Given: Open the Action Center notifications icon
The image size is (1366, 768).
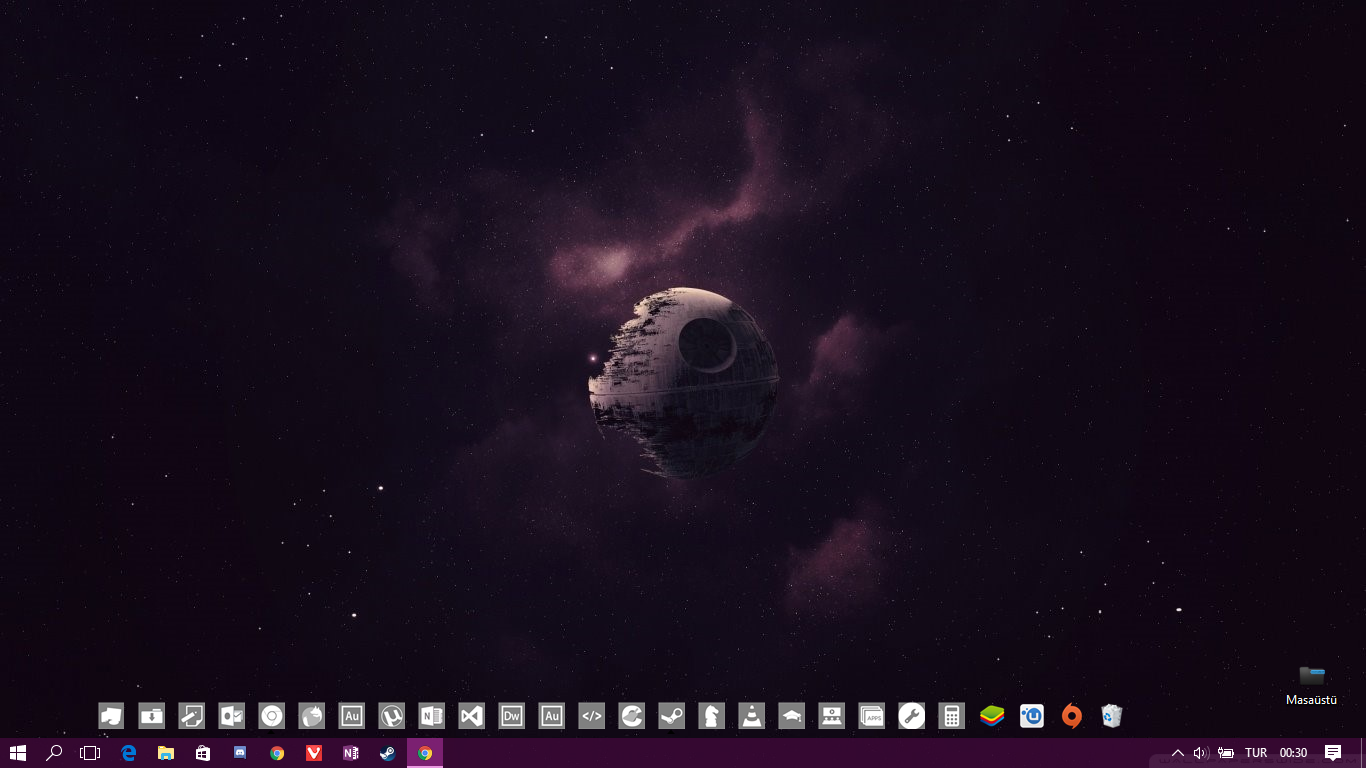Looking at the screenshot, I should [1333, 753].
